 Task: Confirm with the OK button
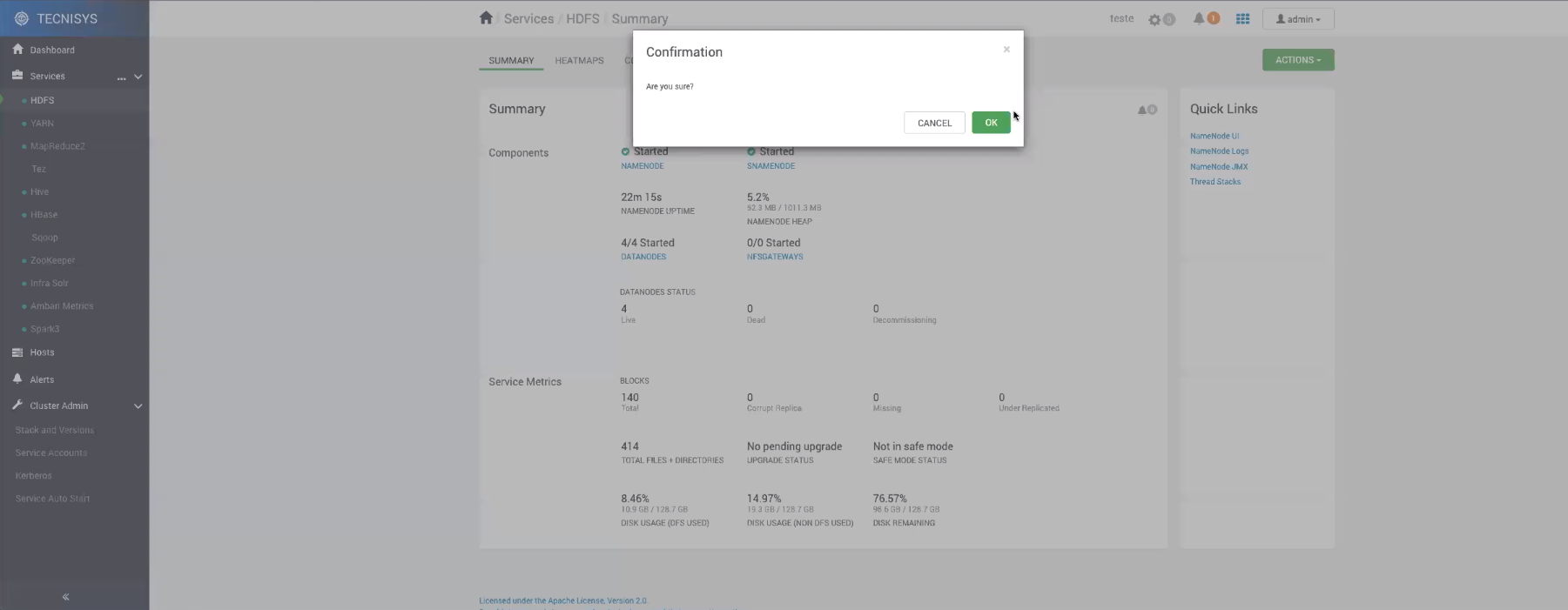coord(991,123)
